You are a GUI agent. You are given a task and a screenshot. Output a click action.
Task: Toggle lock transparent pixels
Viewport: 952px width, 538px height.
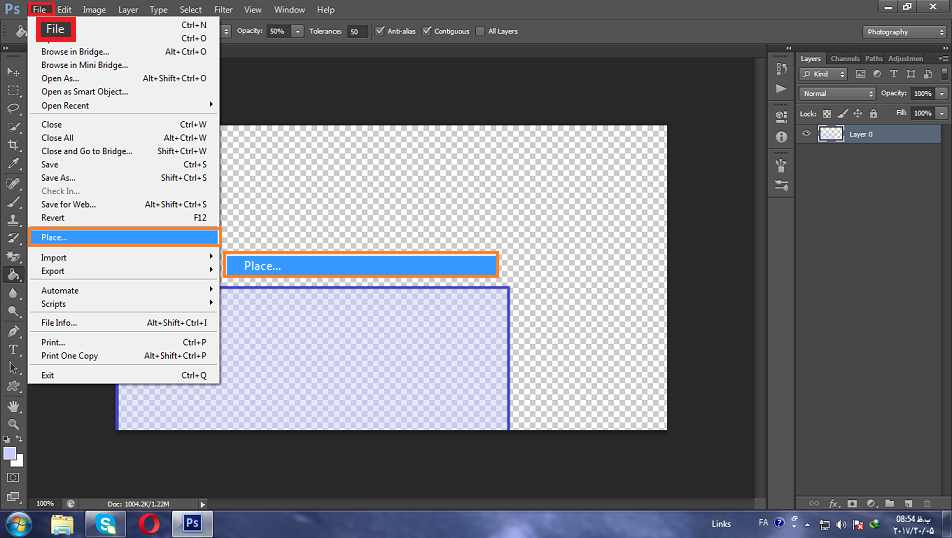[x=827, y=114]
